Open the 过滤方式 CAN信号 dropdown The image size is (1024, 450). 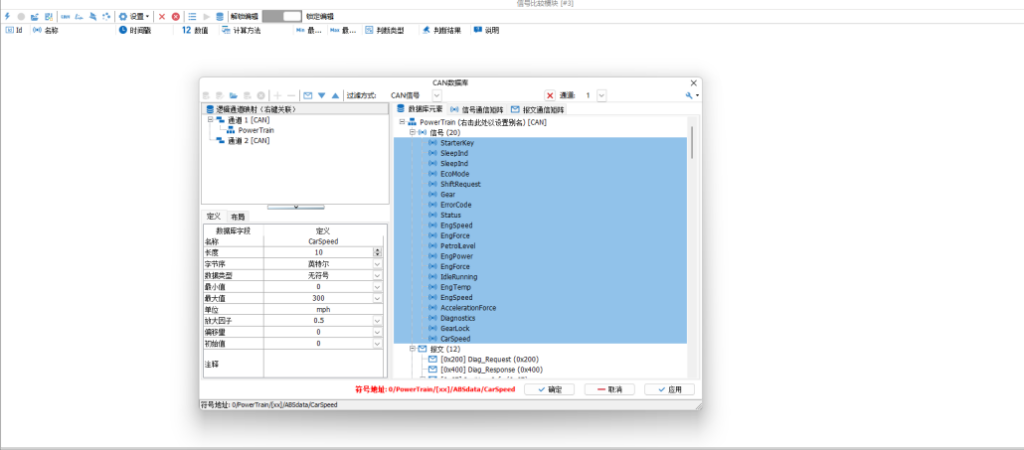[437, 95]
